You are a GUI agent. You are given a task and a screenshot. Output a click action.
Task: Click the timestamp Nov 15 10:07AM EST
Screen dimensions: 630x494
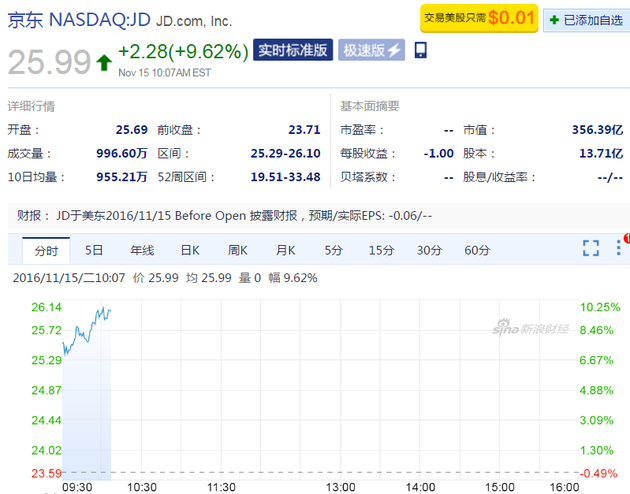[164, 73]
